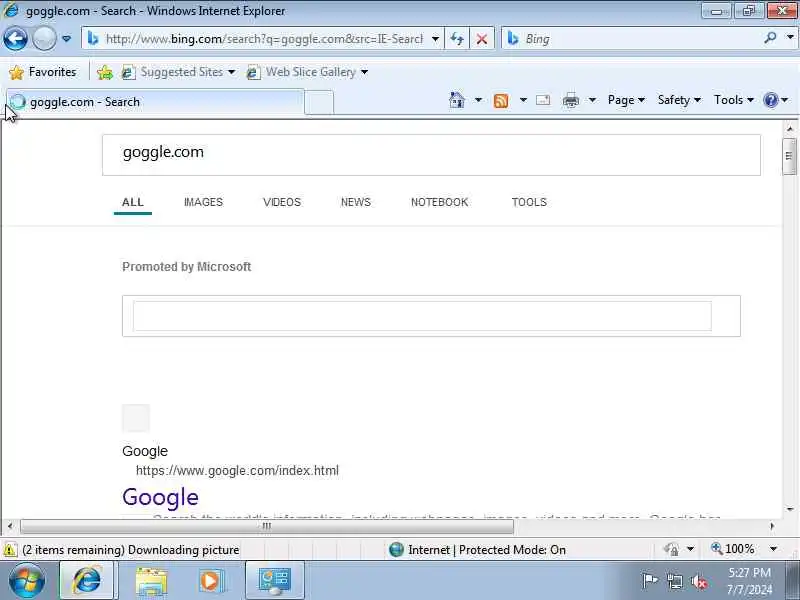Screen dimensions: 800x600
Task: Open the Tools menu
Action: click(734, 100)
